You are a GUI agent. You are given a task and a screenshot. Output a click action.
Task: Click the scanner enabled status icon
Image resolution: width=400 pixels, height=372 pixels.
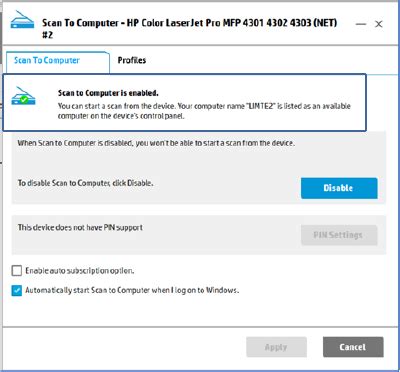pos(23,96)
